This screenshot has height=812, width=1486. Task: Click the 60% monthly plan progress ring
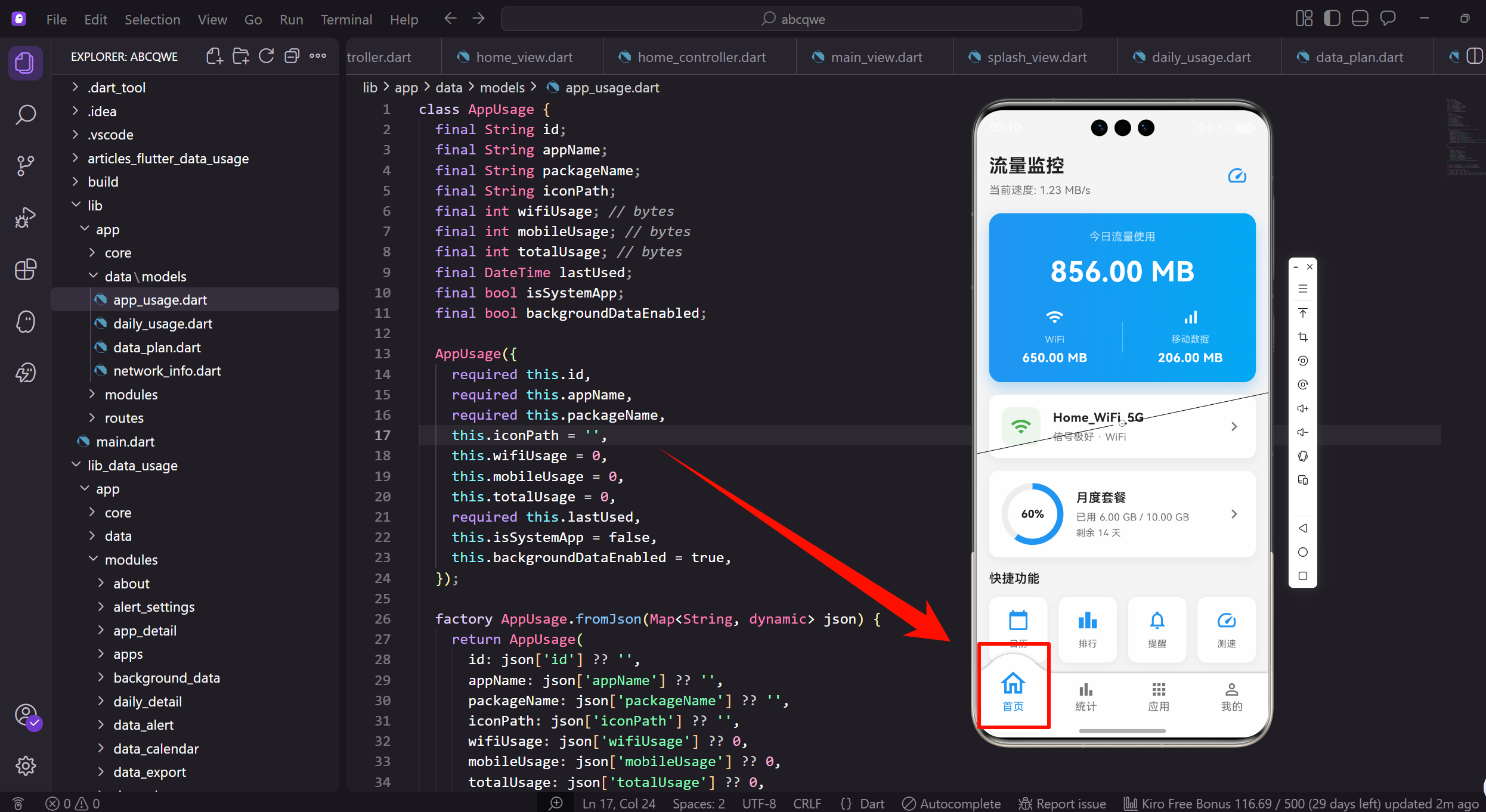[1033, 514]
